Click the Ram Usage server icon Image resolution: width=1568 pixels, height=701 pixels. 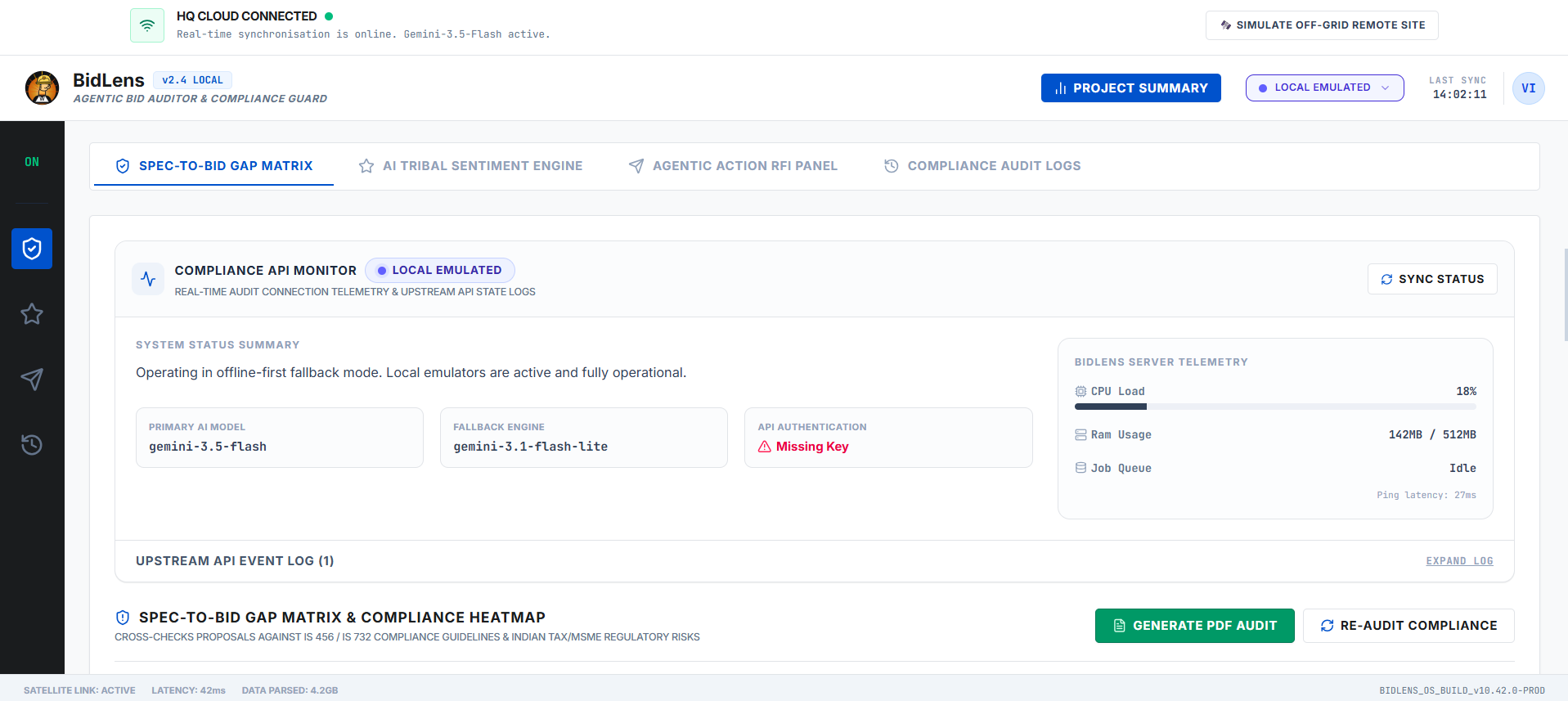click(1081, 435)
